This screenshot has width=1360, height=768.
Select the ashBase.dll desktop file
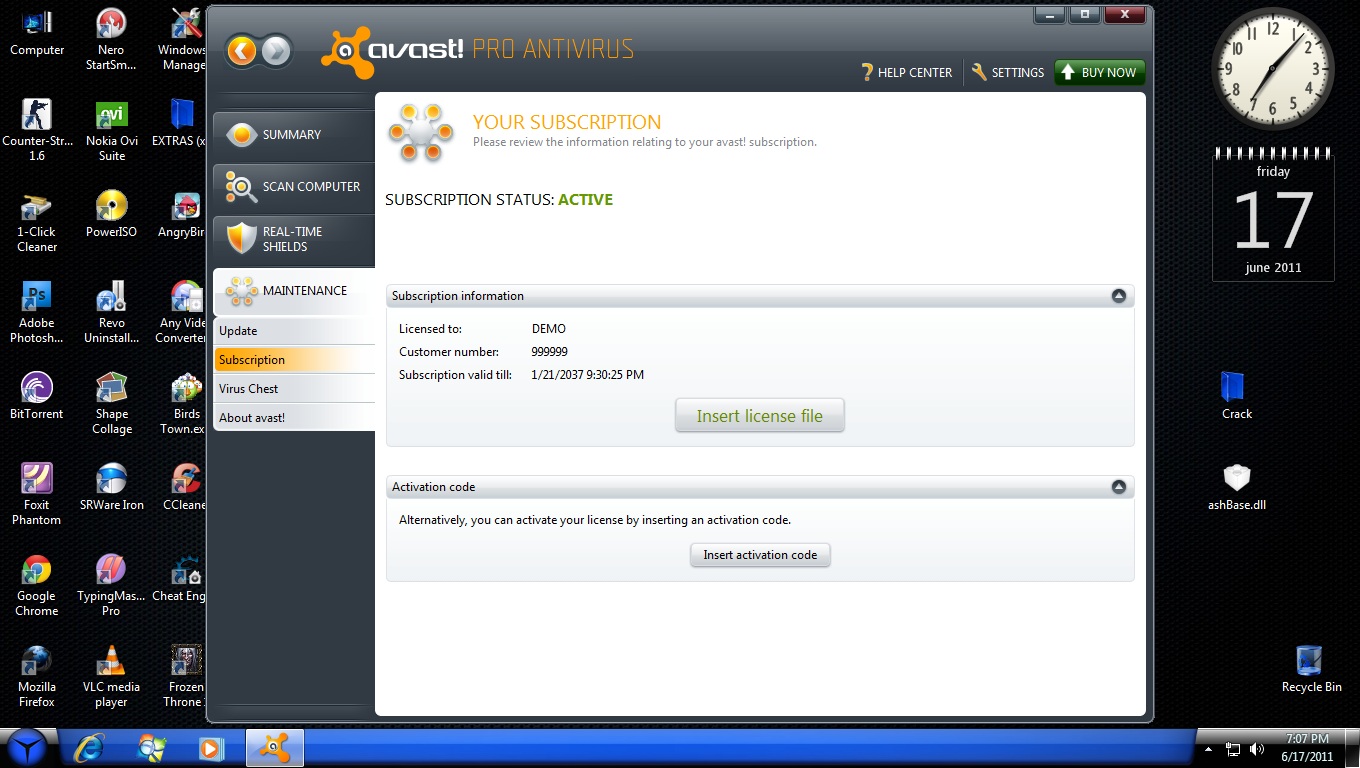(1236, 487)
